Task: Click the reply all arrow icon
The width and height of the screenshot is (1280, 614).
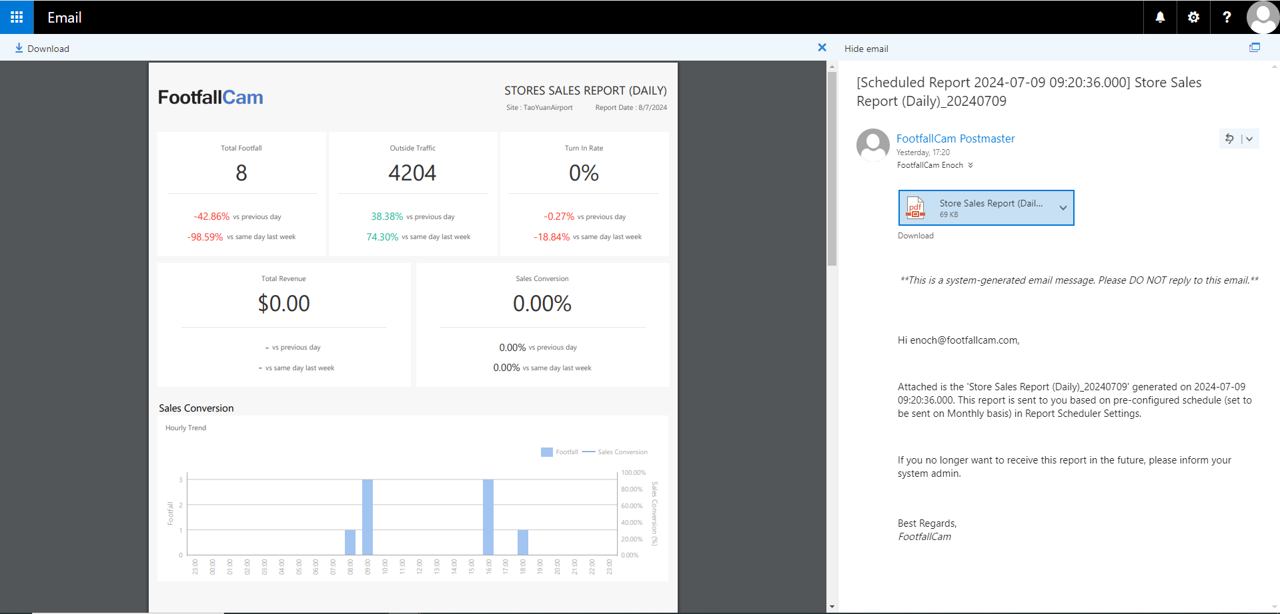Action: click(1229, 139)
